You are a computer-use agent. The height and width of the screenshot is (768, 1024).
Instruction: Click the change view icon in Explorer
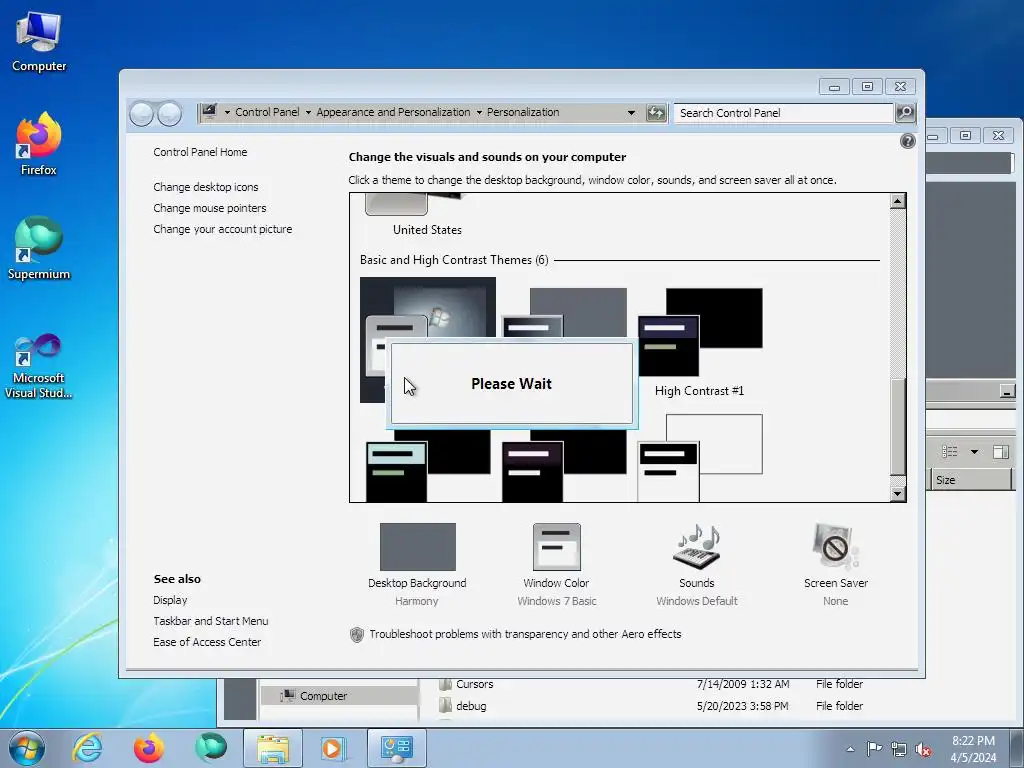[950, 452]
